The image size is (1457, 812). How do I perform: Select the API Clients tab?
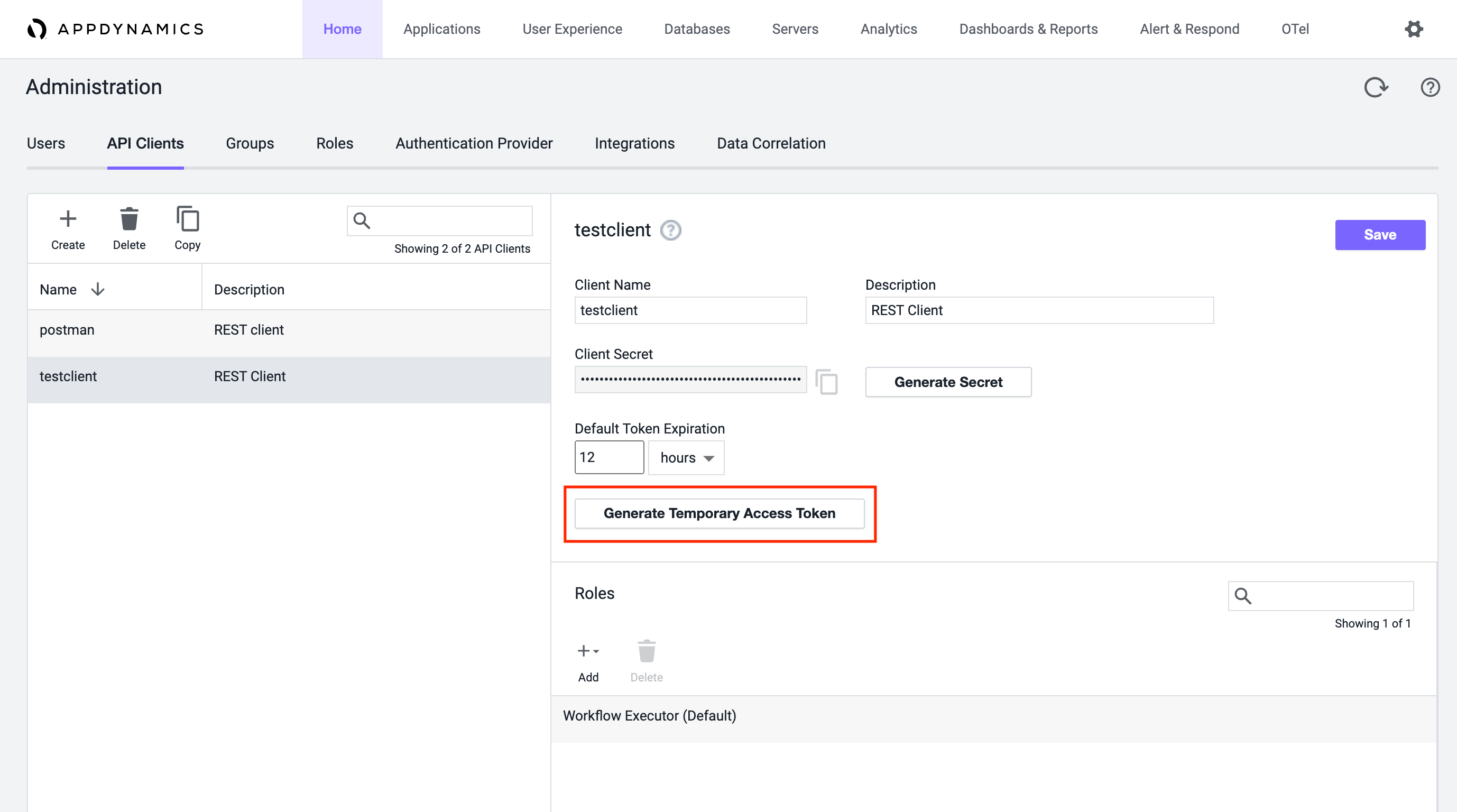(145, 144)
